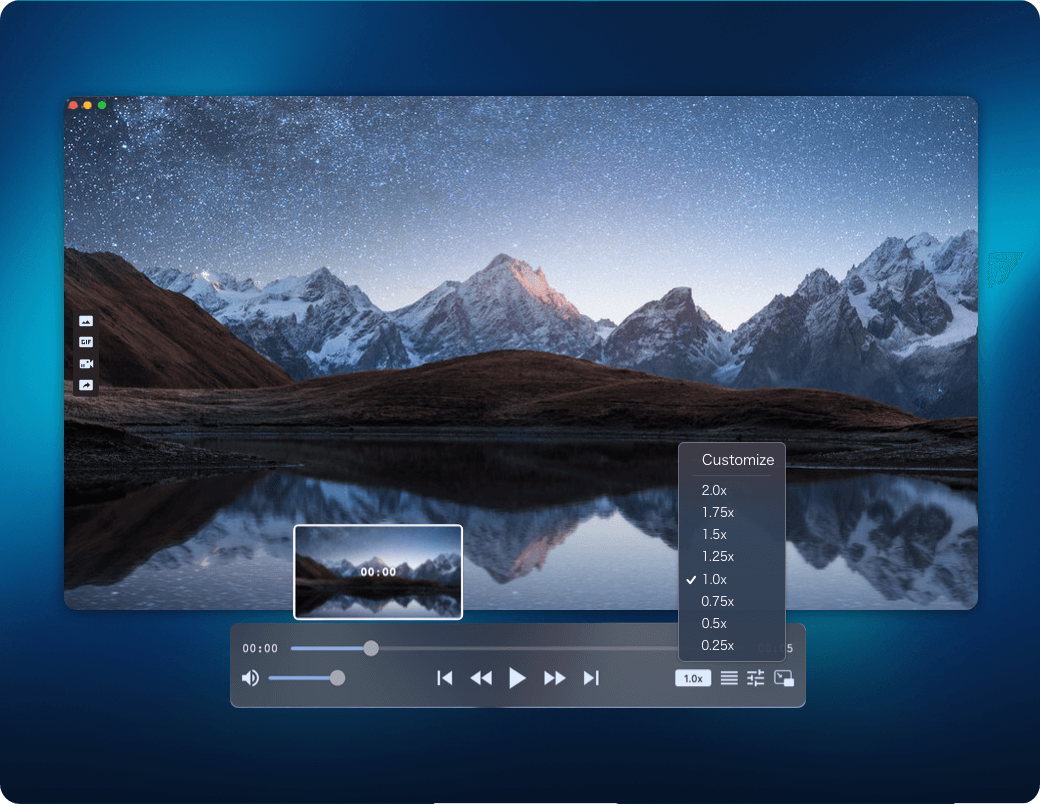1040x804 pixels.
Task: Toggle the 1.0x speed dropdown button
Action: coord(693,678)
